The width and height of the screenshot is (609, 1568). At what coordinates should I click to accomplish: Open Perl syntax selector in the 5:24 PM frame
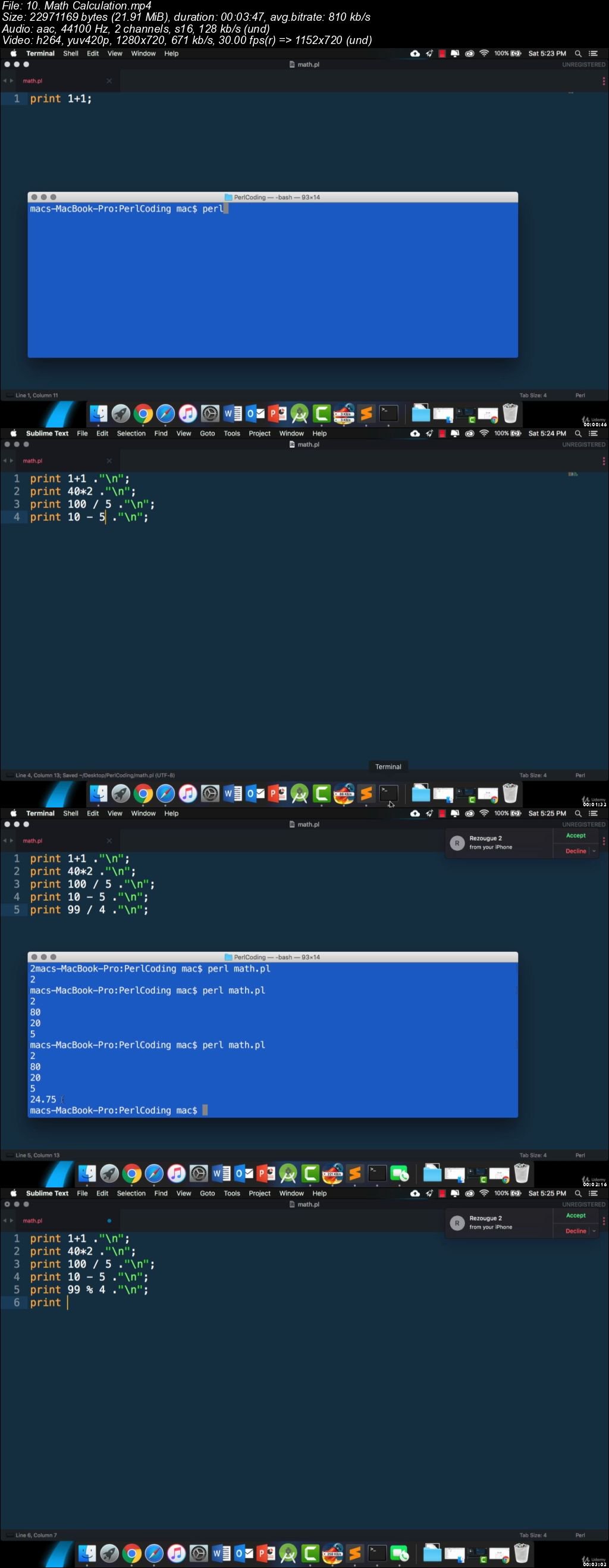[x=580, y=775]
